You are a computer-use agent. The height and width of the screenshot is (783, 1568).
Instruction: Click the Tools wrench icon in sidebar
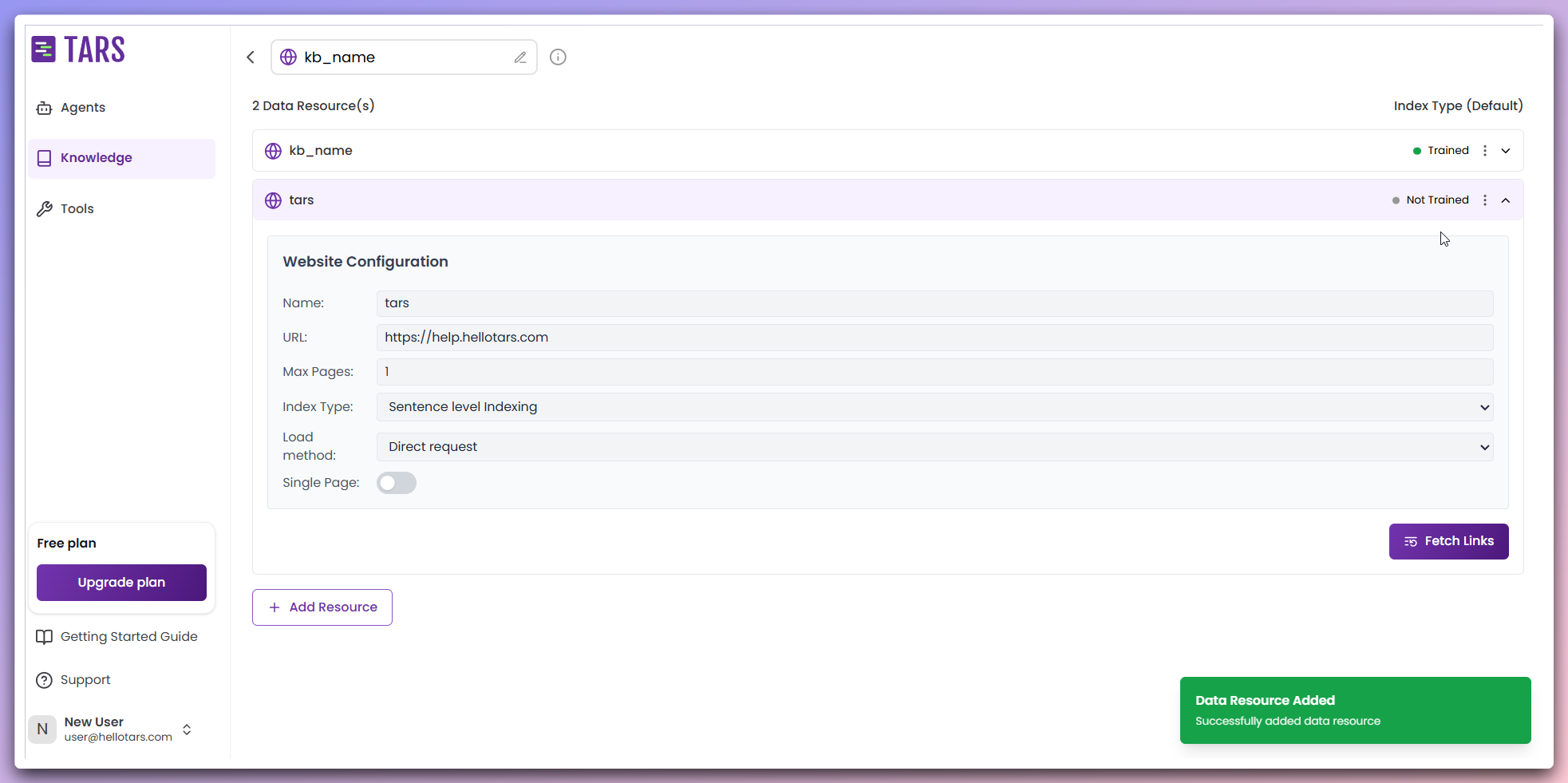coord(45,209)
